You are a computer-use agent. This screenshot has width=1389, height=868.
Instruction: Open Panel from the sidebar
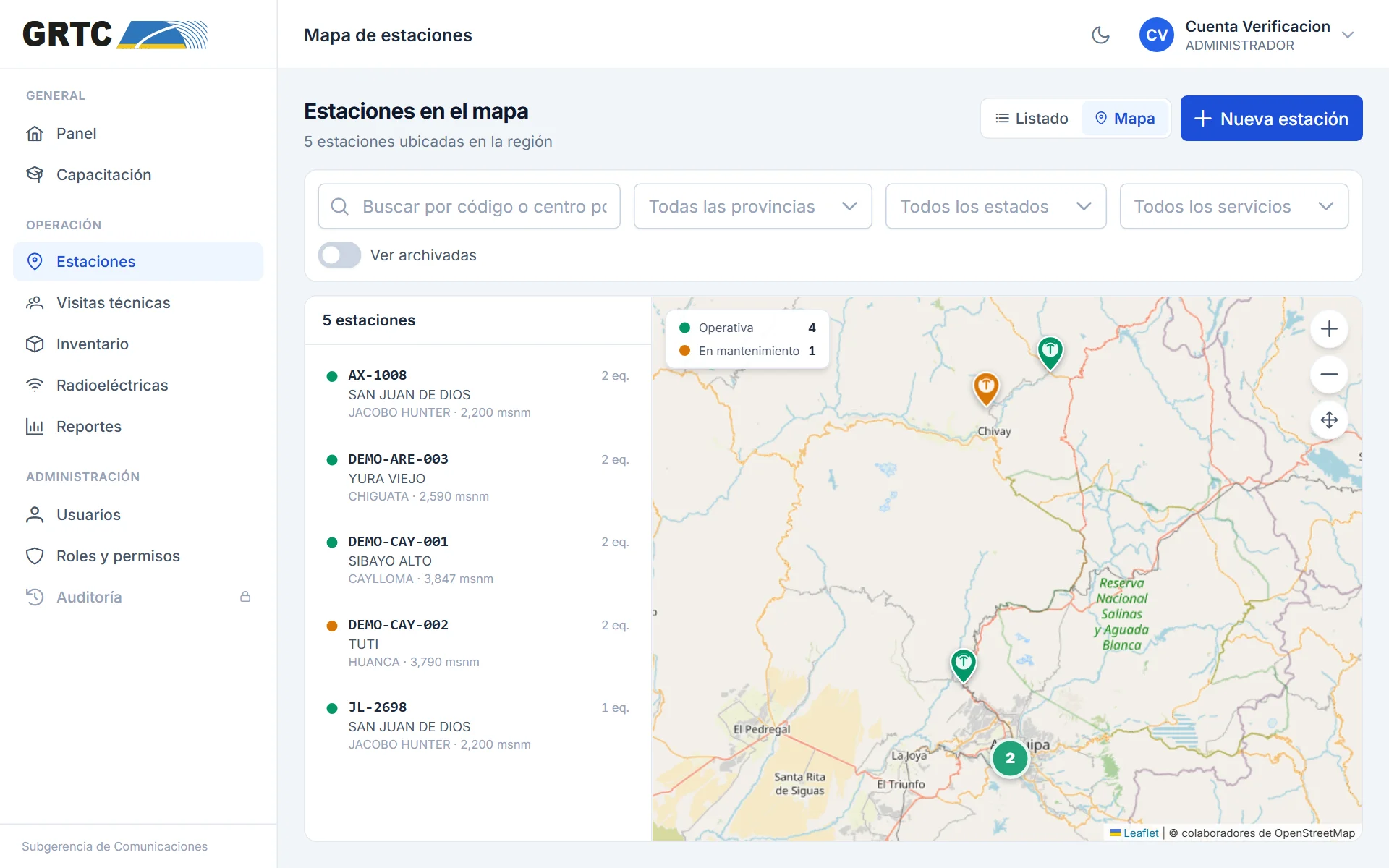point(138,134)
